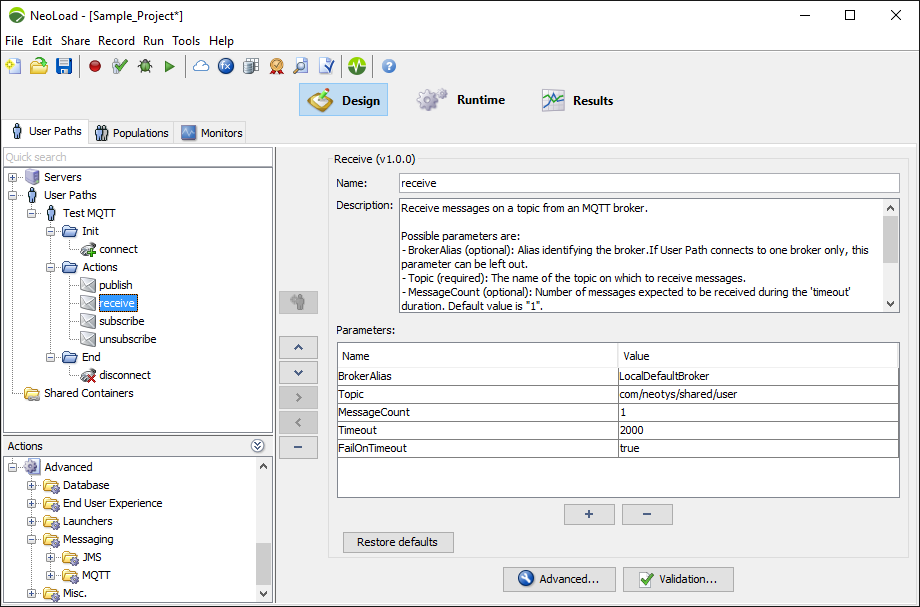Expand the MQTT folder under Messaging

click(x=51, y=575)
